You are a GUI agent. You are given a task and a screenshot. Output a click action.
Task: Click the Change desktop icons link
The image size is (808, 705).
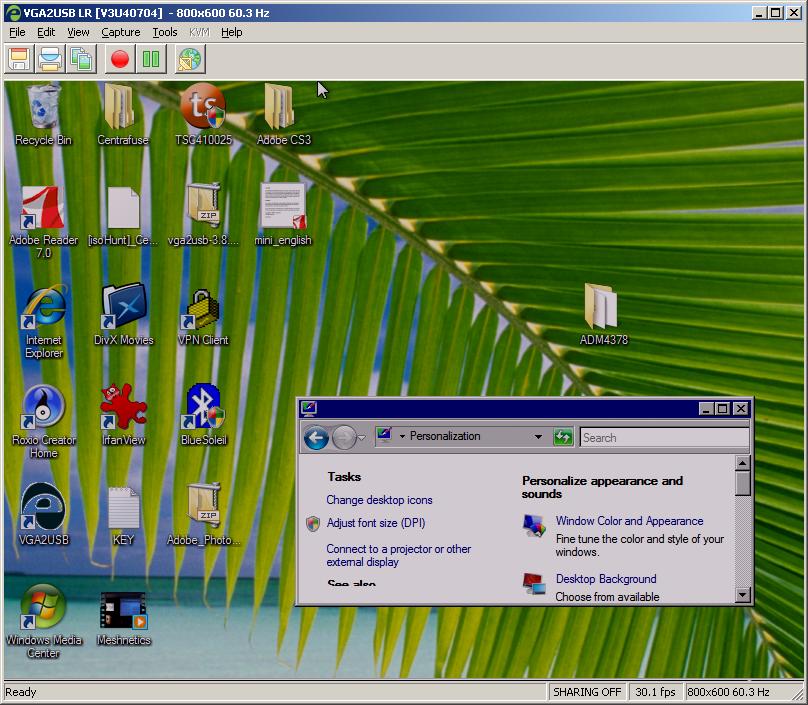click(379, 500)
